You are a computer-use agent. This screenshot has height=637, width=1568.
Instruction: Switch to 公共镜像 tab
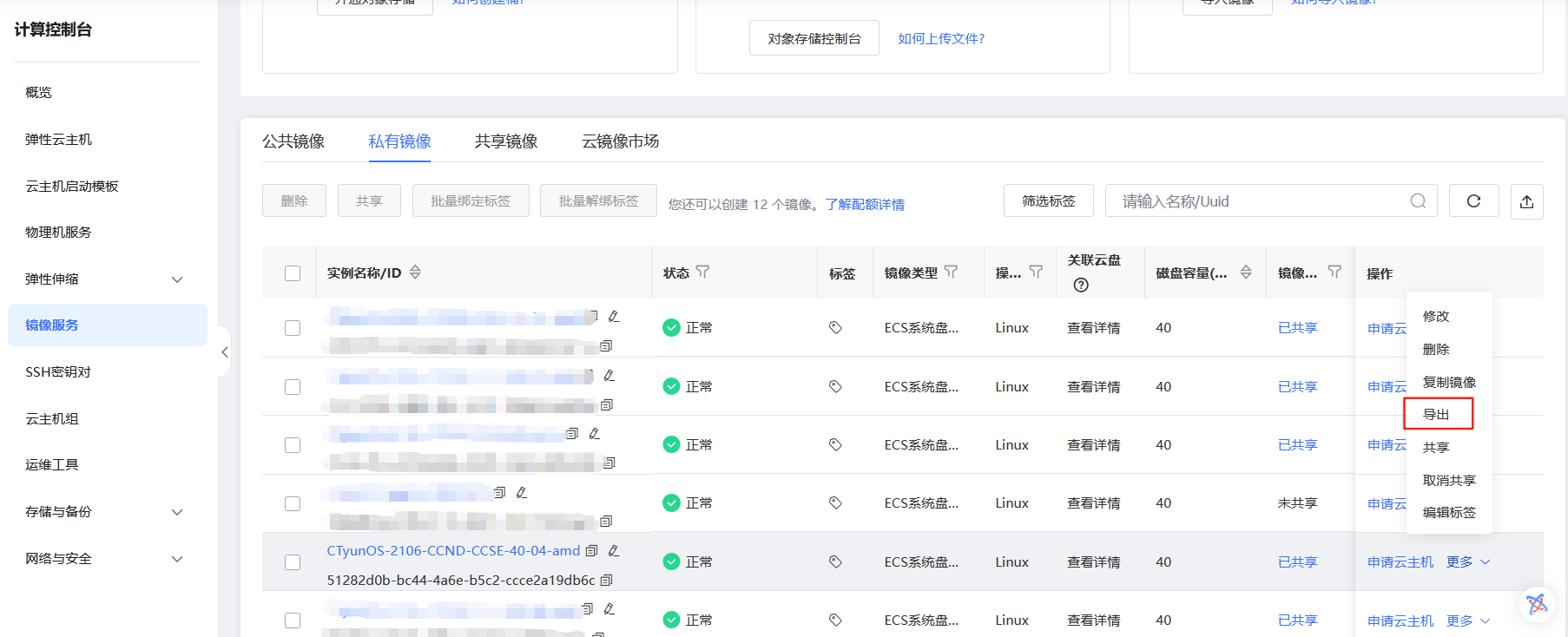293,141
